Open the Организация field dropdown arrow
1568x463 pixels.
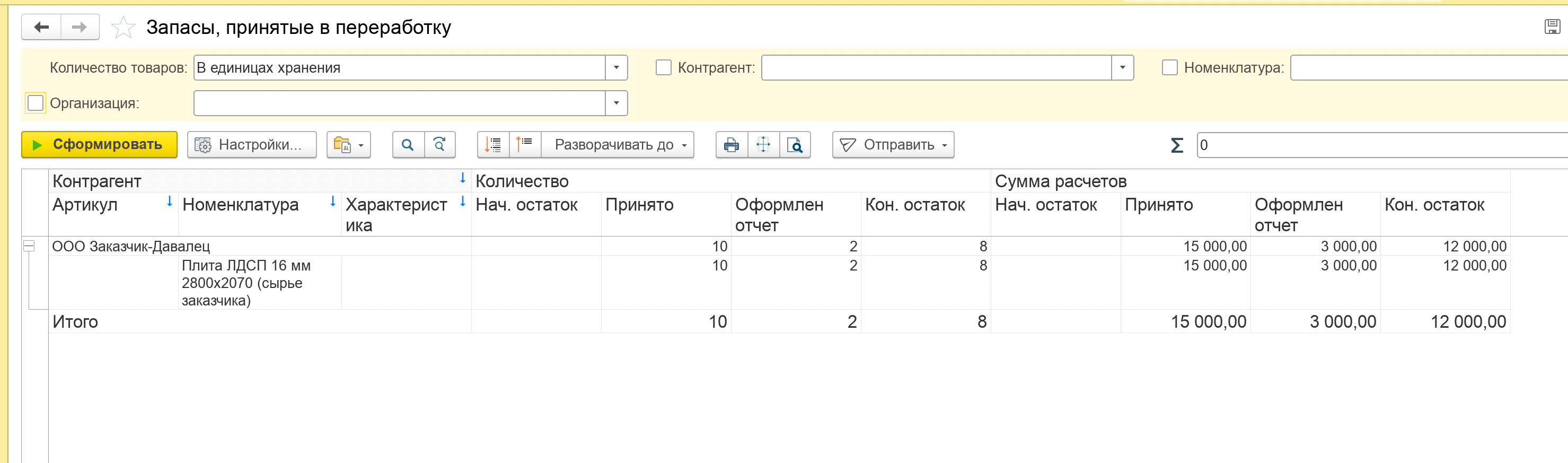click(x=616, y=103)
